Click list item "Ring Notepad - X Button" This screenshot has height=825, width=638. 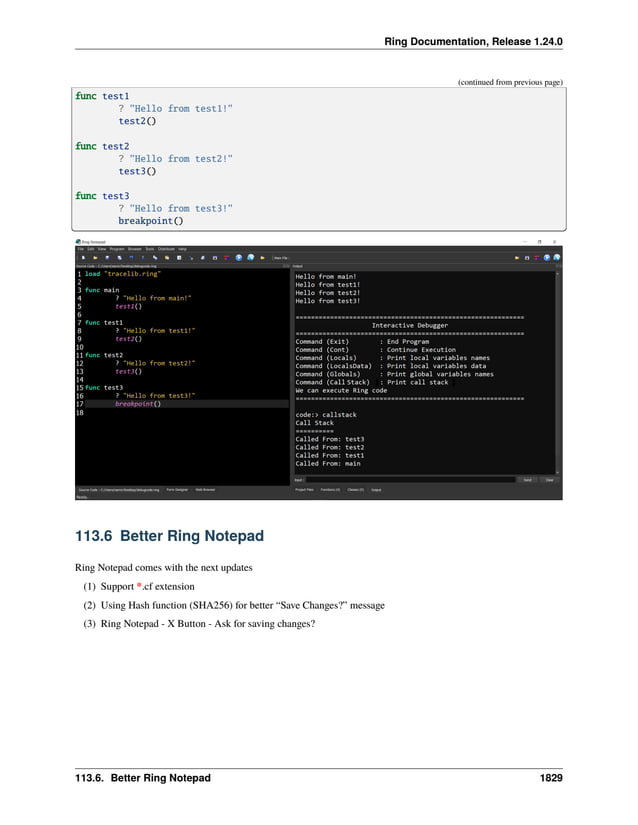pos(208,623)
